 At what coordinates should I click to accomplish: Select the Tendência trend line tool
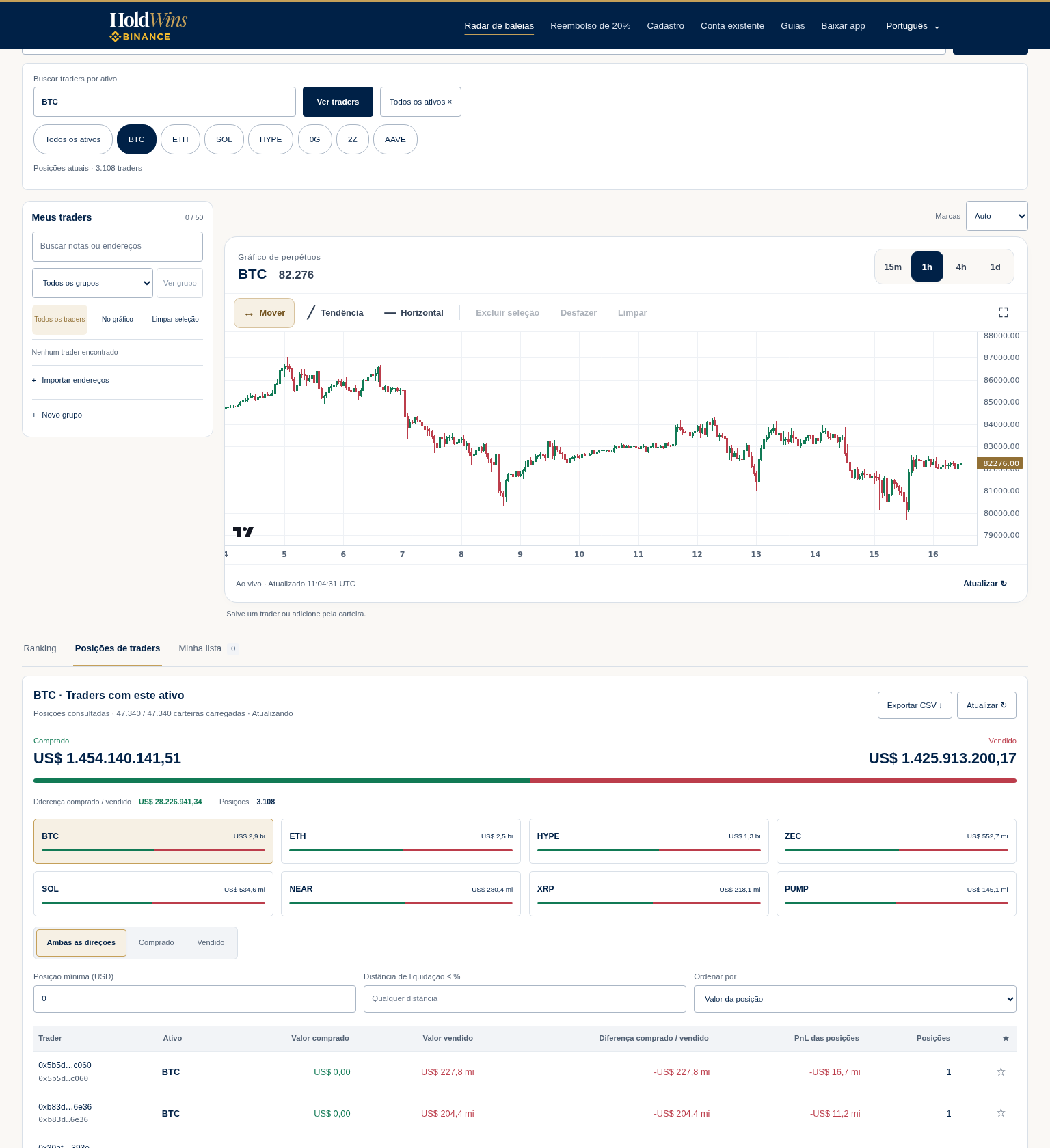point(335,313)
